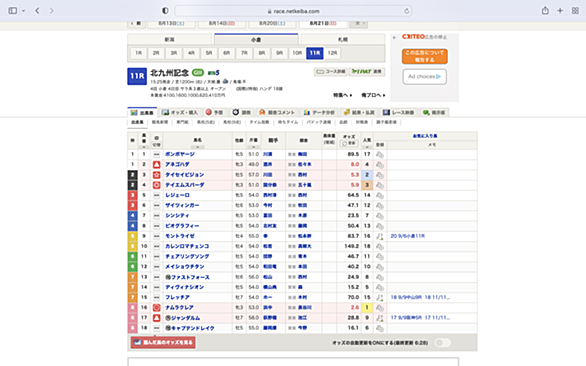Go back with Safari back arrow

tap(37, 11)
